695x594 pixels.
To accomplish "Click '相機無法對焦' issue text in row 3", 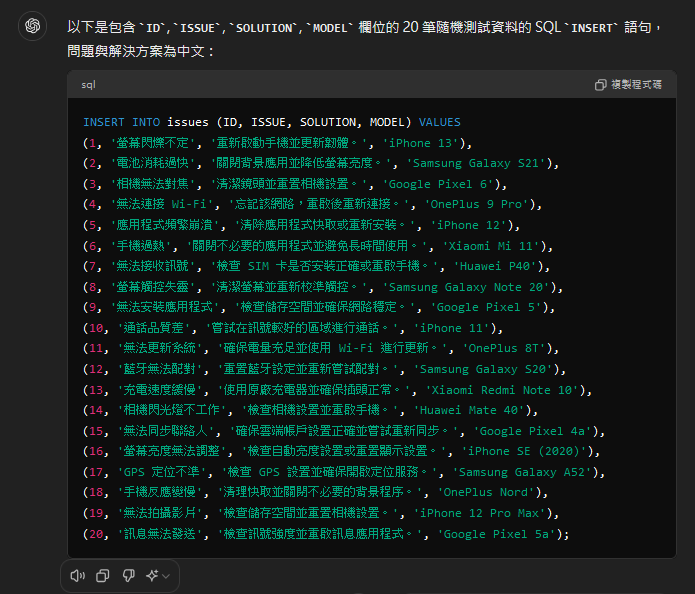I will point(152,184).
